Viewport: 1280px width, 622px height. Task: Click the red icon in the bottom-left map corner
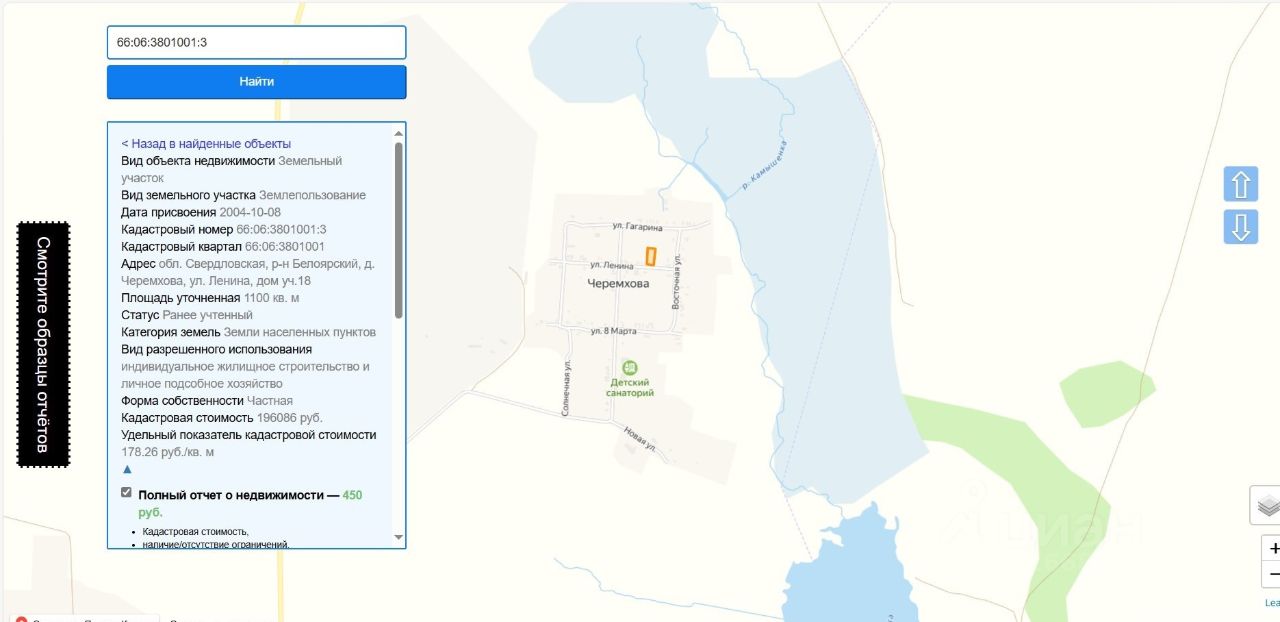click(x=21, y=619)
